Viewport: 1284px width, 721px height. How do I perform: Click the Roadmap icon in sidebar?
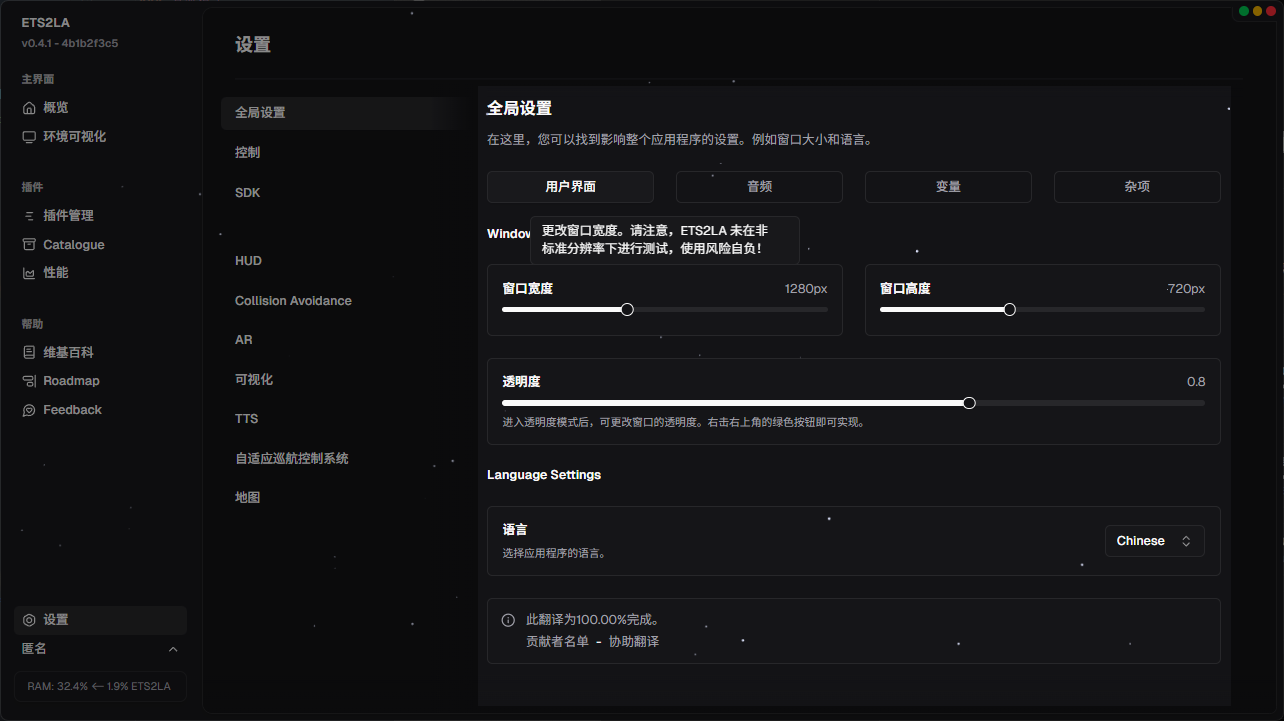[29, 381]
